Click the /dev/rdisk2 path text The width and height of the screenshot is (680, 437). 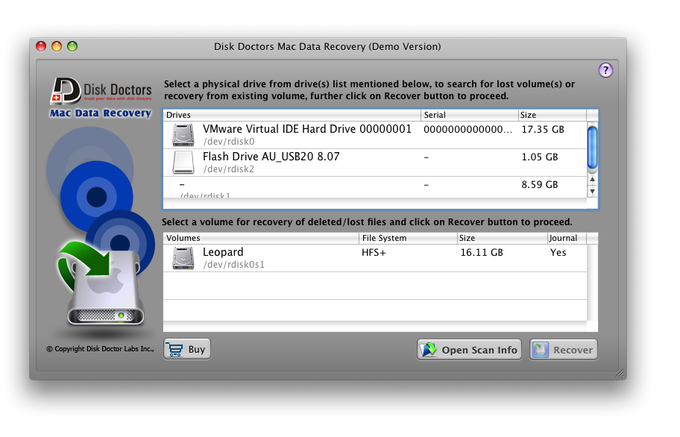click(229, 170)
